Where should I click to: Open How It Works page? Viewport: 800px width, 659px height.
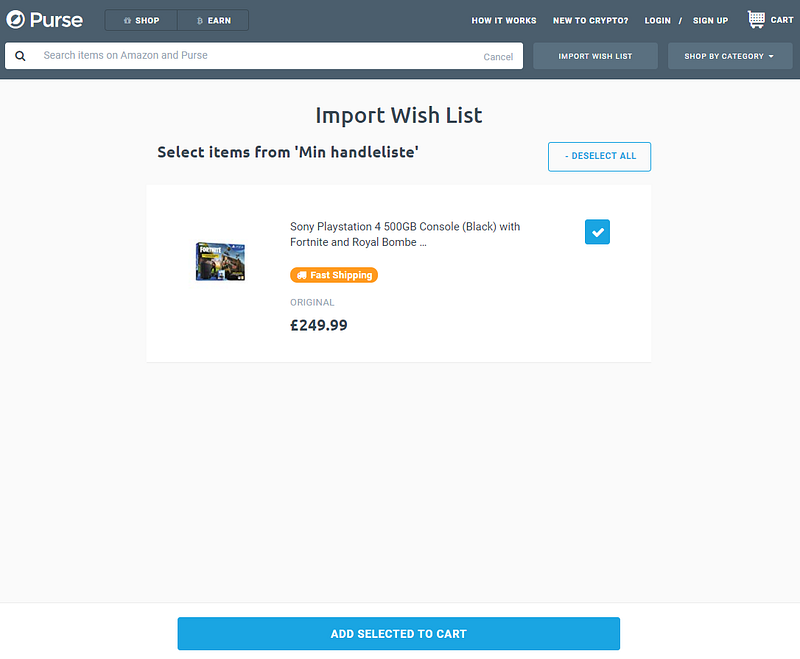point(504,20)
